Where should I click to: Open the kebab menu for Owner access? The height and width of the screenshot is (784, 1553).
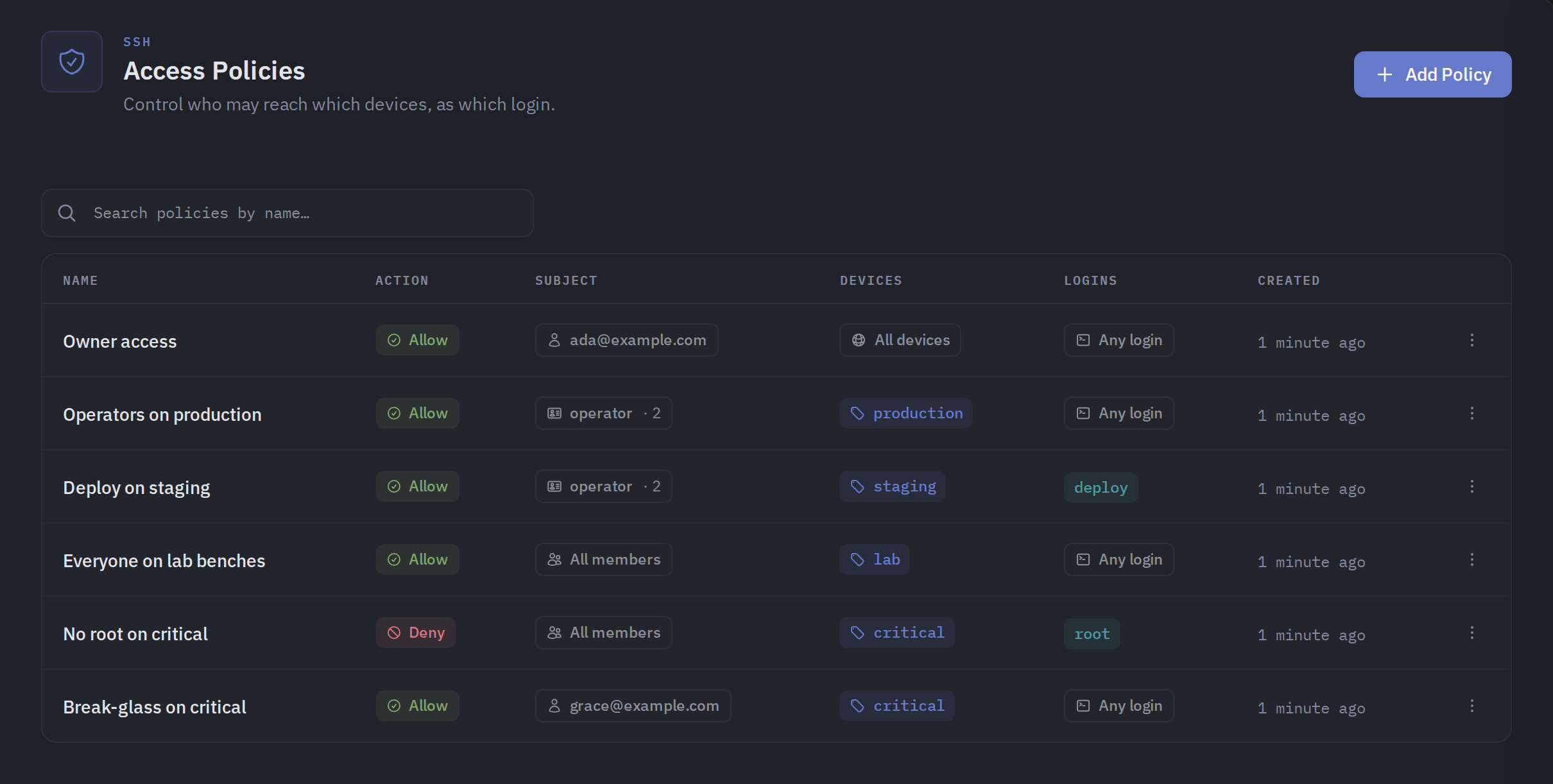coord(1472,340)
